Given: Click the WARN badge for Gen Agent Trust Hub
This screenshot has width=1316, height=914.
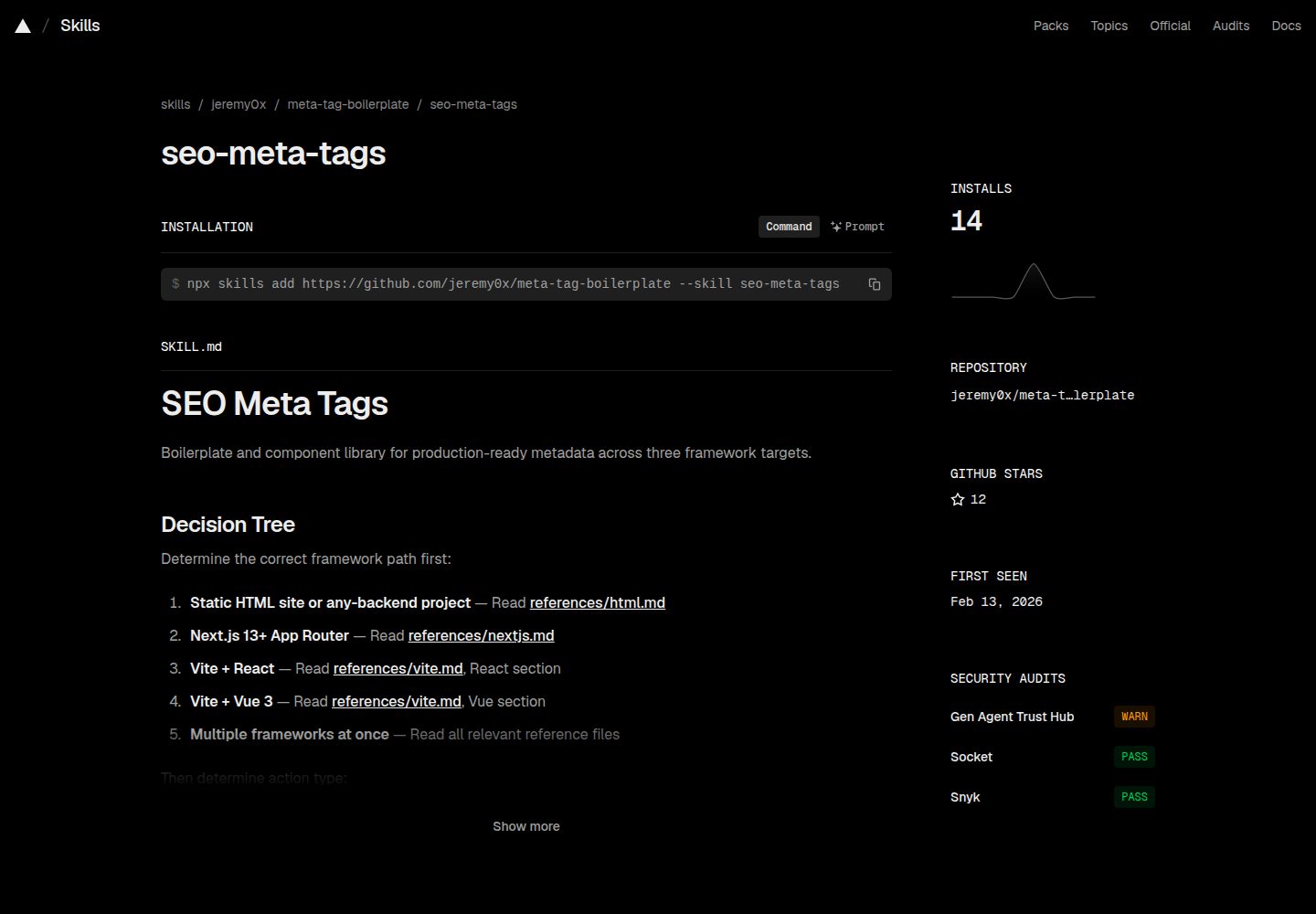Looking at the screenshot, I should coord(1134,717).
